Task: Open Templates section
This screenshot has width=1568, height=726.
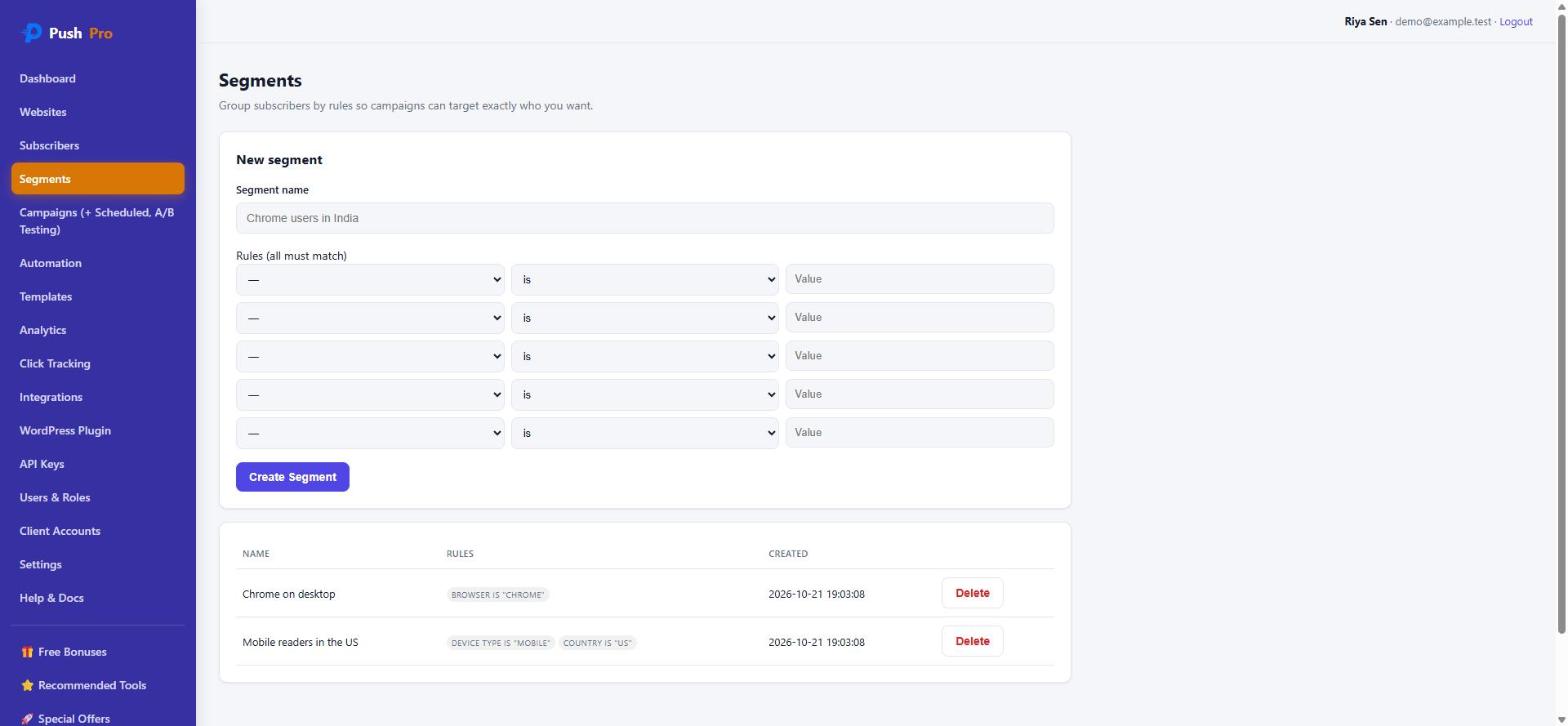Action: pyautogui.click(x=98, y=297)
